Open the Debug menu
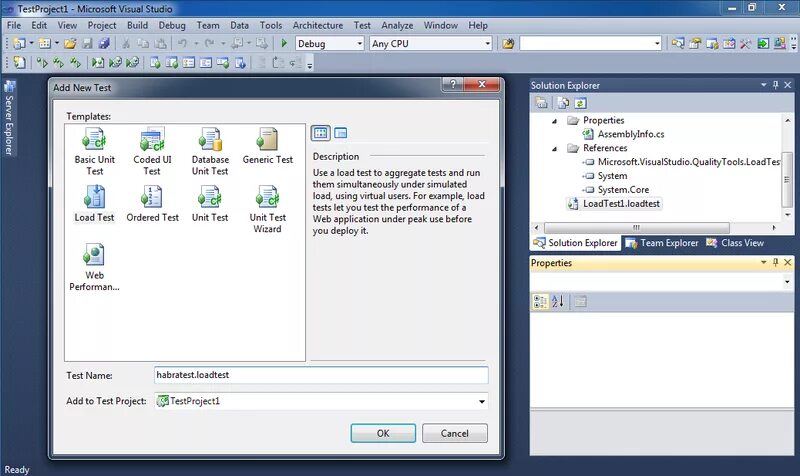 [x=172, y=25]
